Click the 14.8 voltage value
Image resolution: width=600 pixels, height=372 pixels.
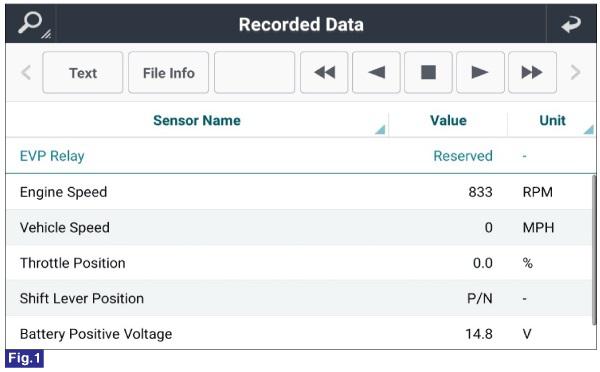[479, 334]
